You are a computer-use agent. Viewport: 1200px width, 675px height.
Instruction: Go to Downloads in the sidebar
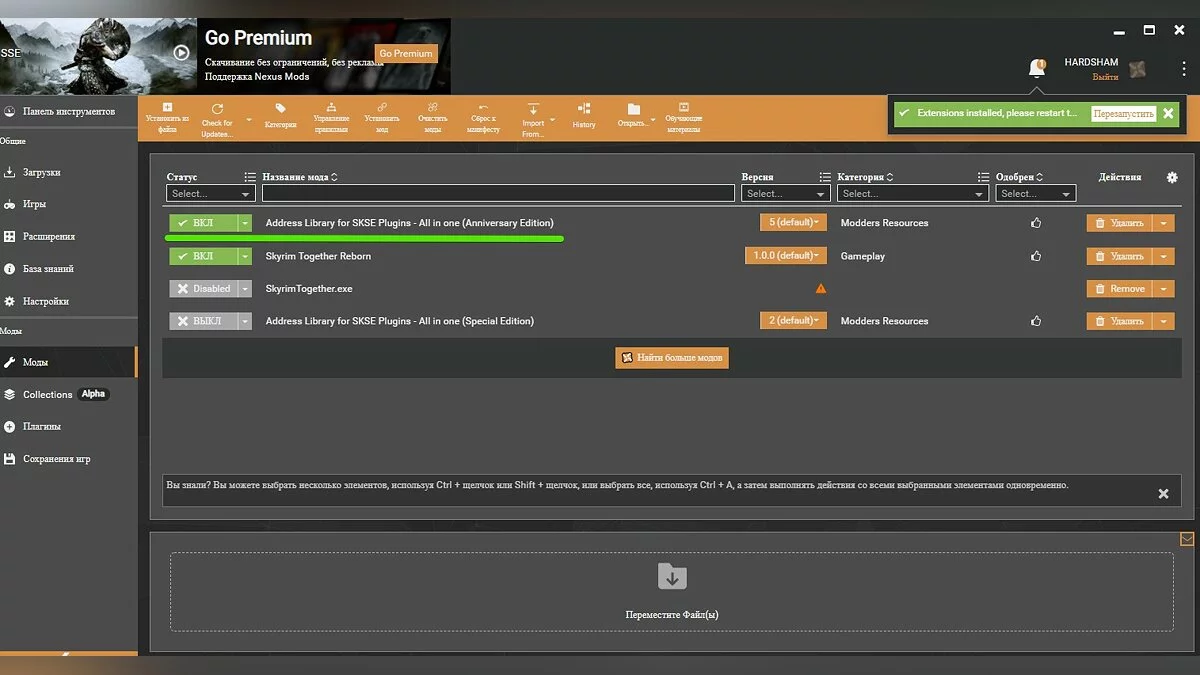coord(42,172)
